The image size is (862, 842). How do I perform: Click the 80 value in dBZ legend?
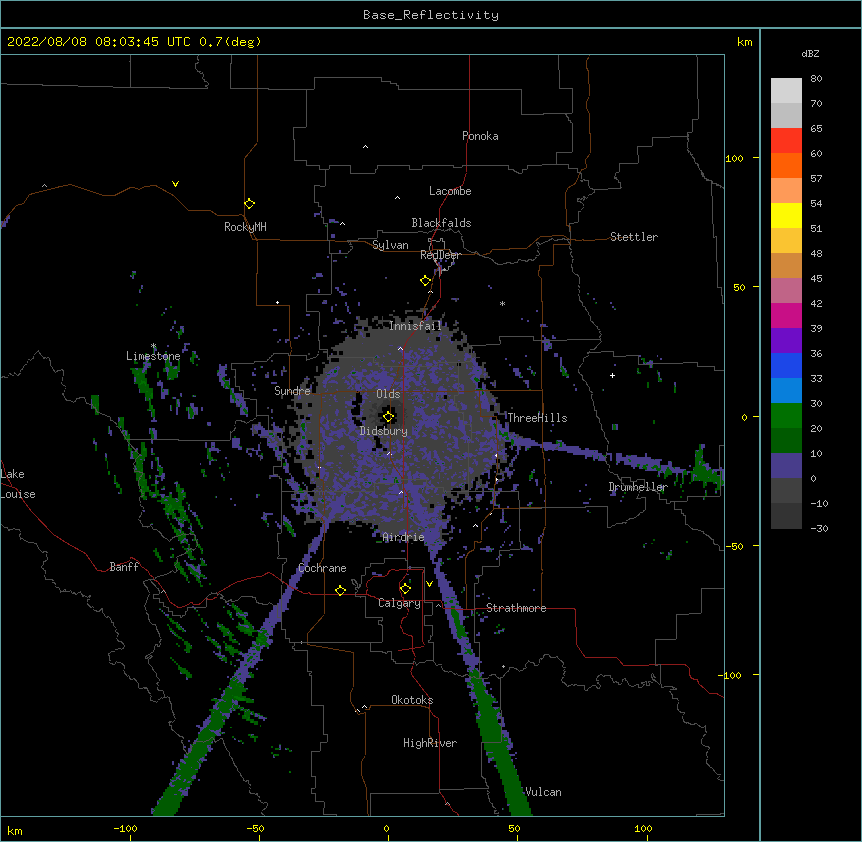tap(816, 78)
